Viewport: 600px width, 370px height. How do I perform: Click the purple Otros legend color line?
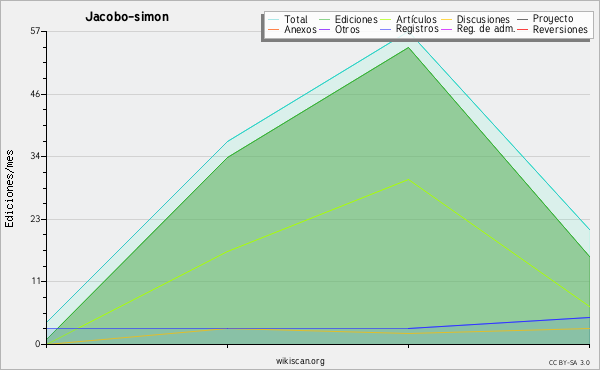coord(324,29)
